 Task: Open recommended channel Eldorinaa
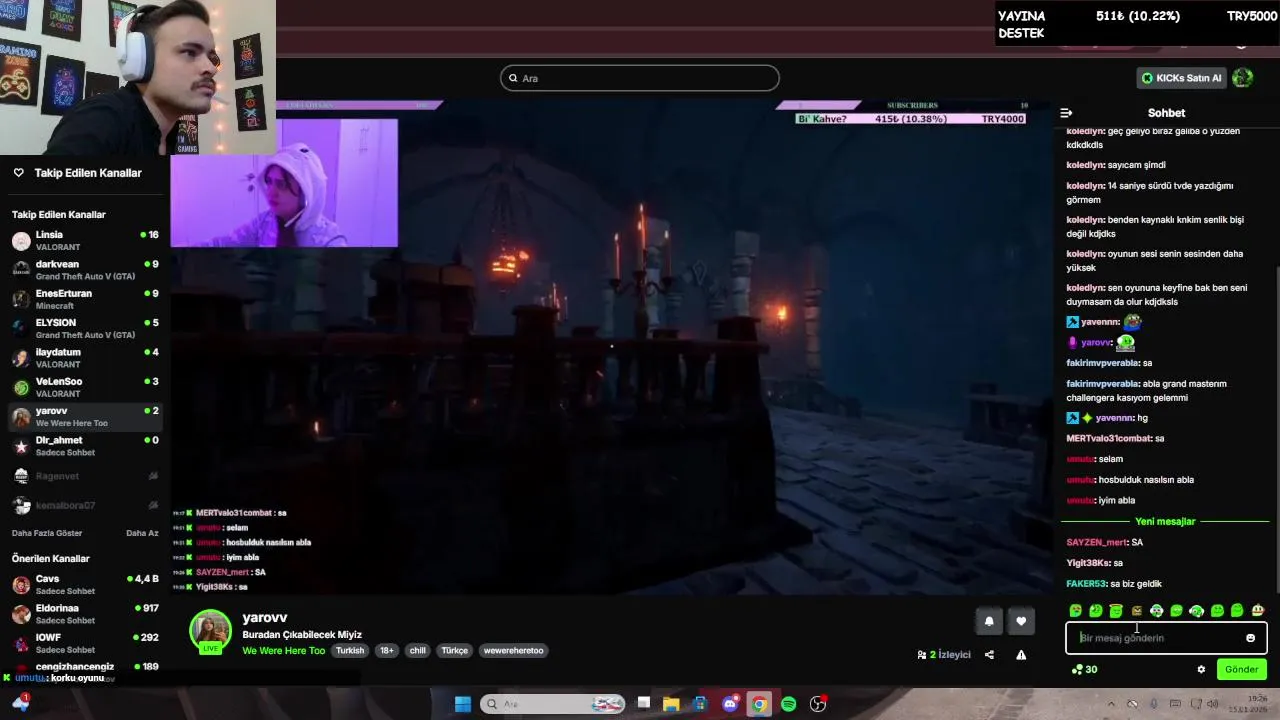(85, 614)
